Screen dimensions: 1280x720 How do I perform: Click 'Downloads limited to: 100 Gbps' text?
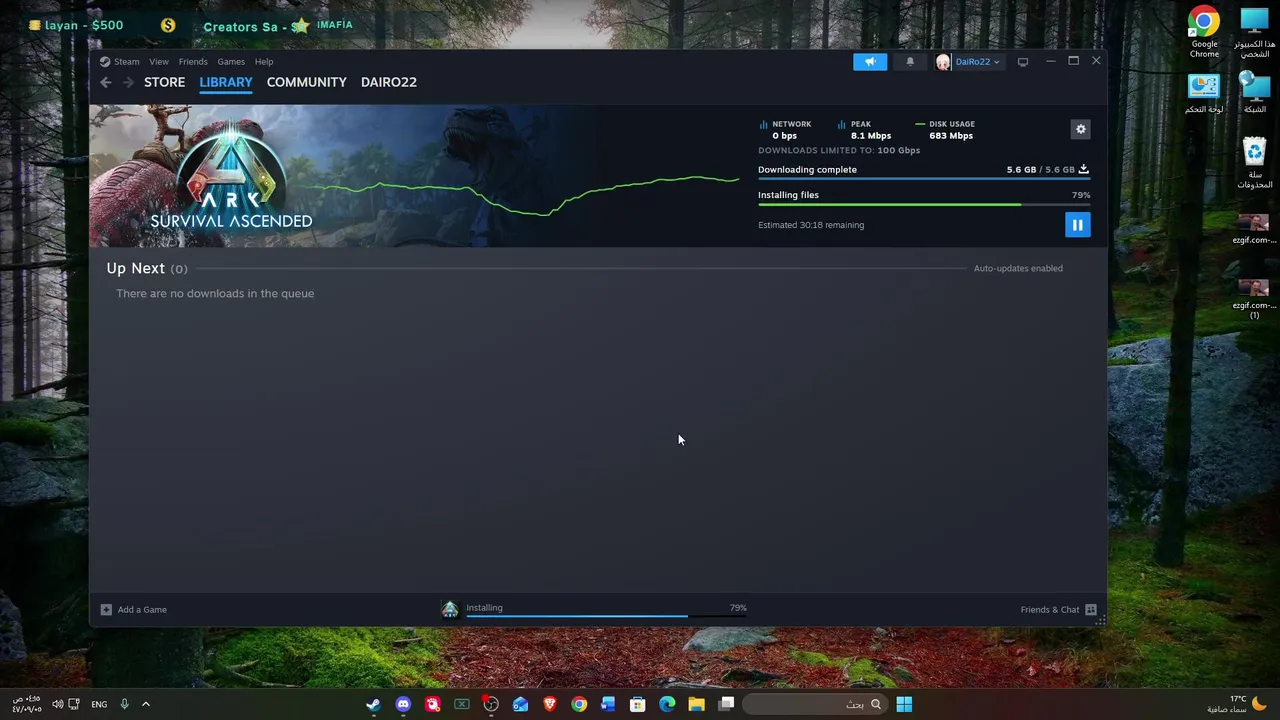click(839, 150)
